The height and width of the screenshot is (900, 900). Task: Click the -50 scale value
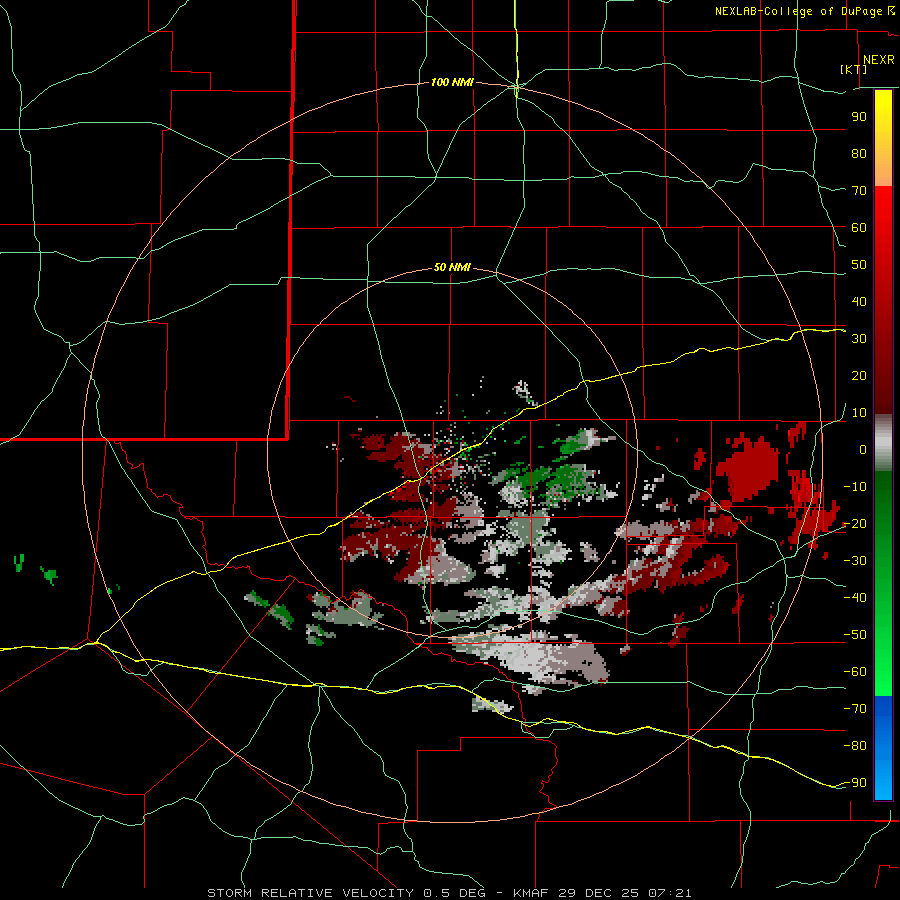point(855,635)
